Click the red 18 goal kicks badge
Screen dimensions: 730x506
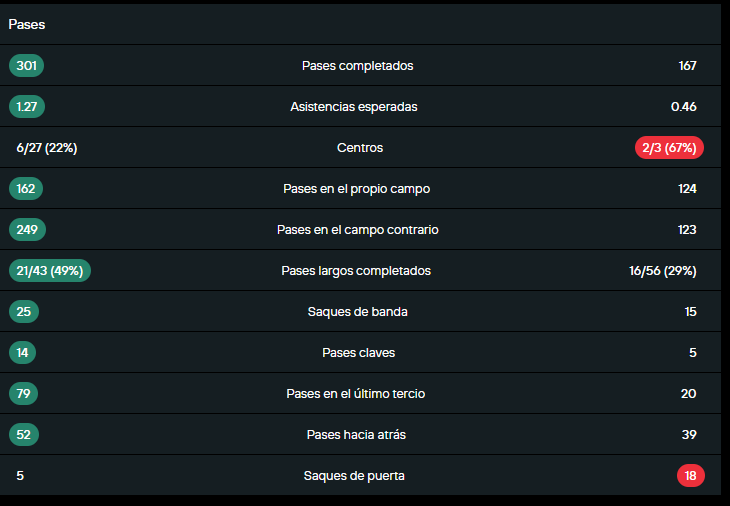[x=690, y=476]
